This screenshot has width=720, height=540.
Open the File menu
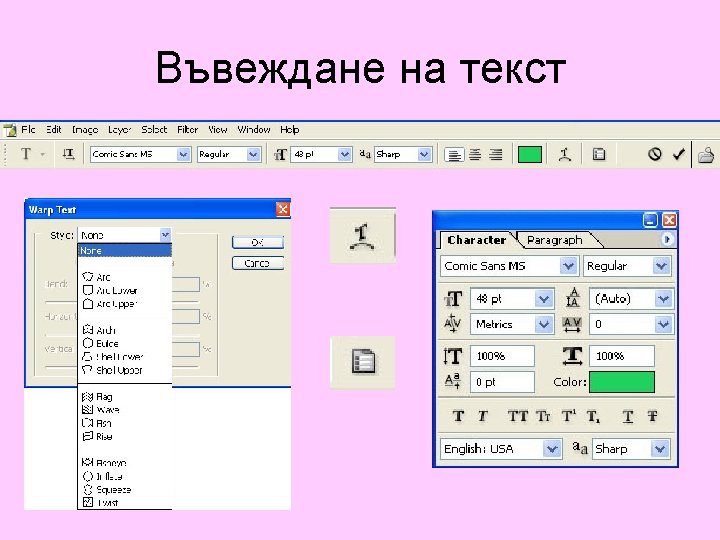coord(28,129)
